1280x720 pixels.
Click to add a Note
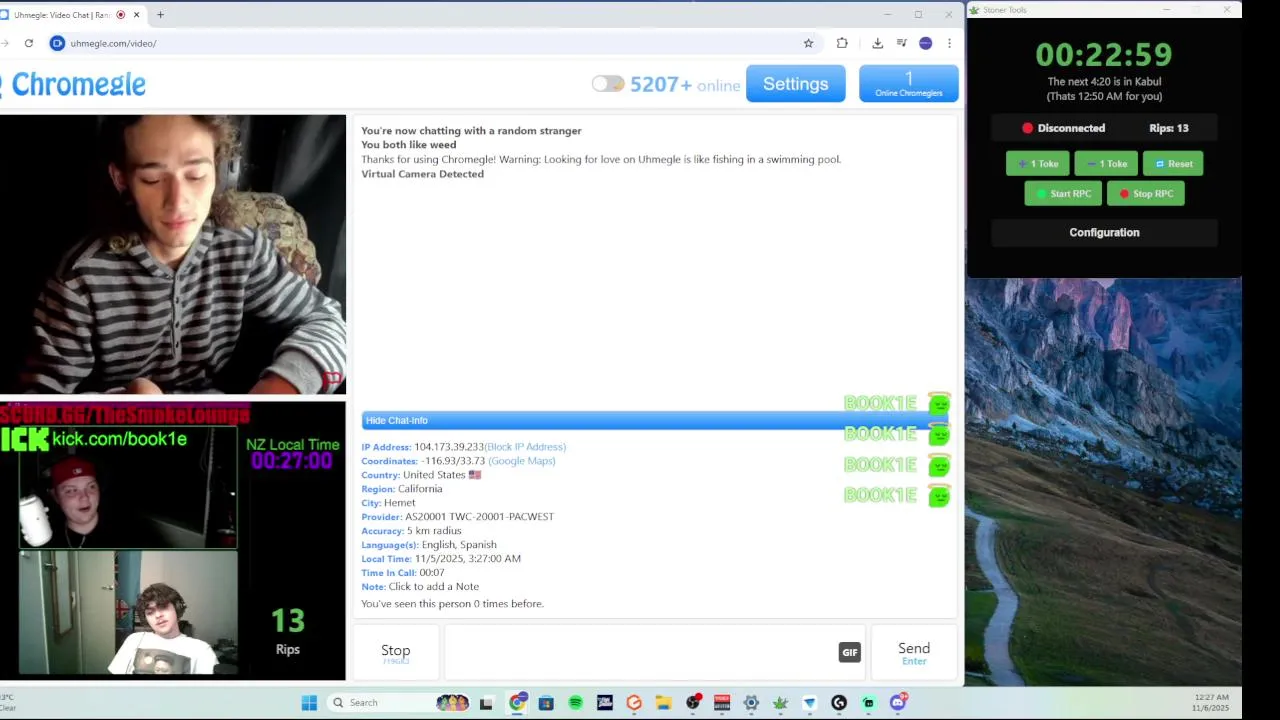coord(433,587)
